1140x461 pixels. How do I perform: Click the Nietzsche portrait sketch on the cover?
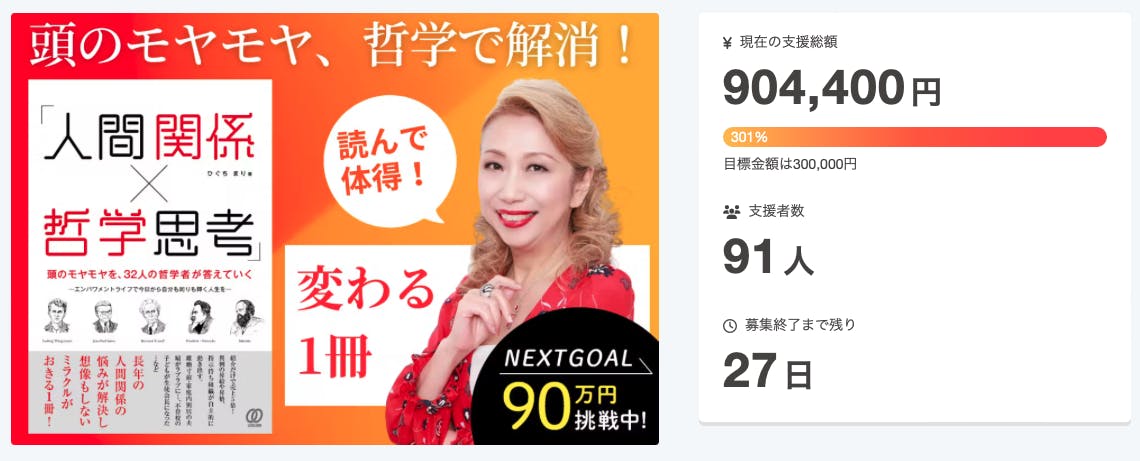point(199,317)
